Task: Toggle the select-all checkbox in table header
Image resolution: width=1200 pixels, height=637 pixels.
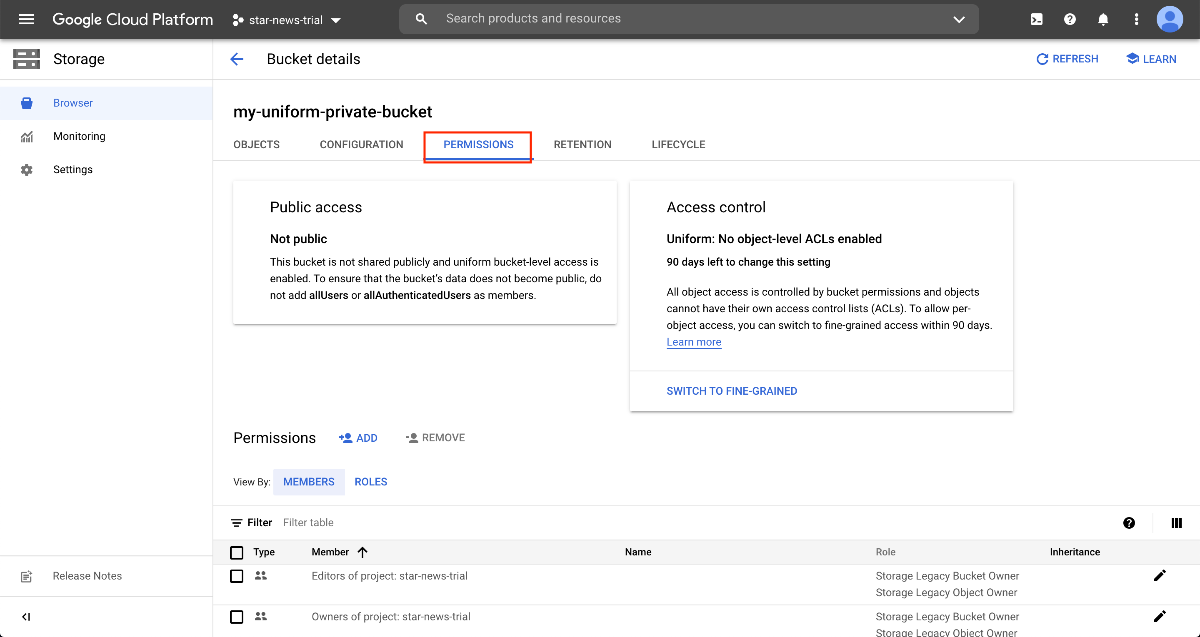Action: (237, 552)
